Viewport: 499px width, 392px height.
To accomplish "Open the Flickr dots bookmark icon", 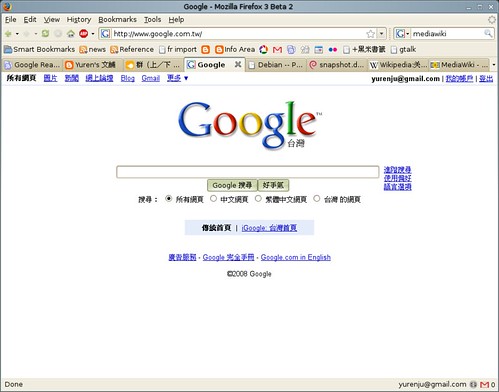I will point(333,50).
